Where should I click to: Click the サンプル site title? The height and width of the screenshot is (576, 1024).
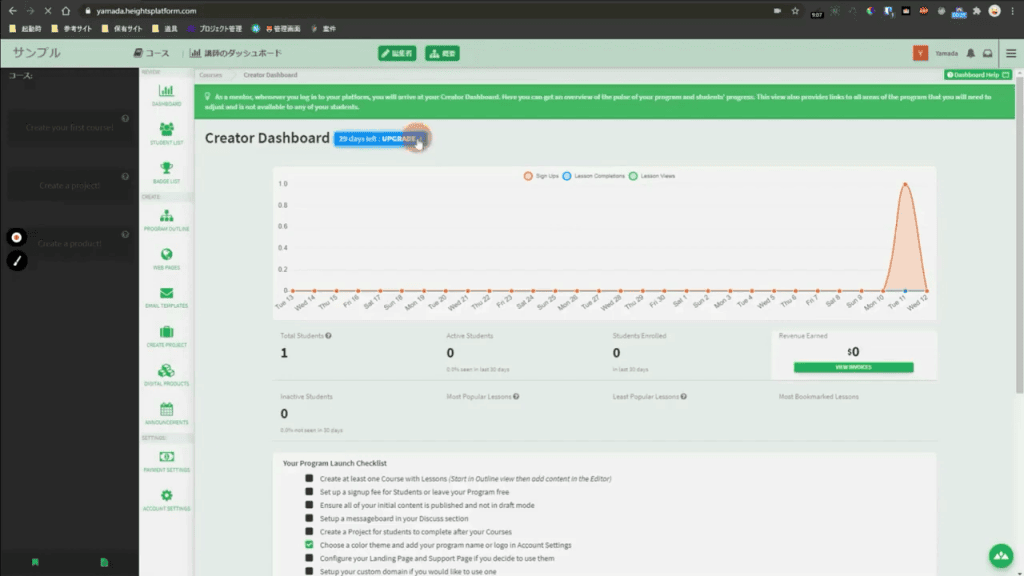coord(37,53)
